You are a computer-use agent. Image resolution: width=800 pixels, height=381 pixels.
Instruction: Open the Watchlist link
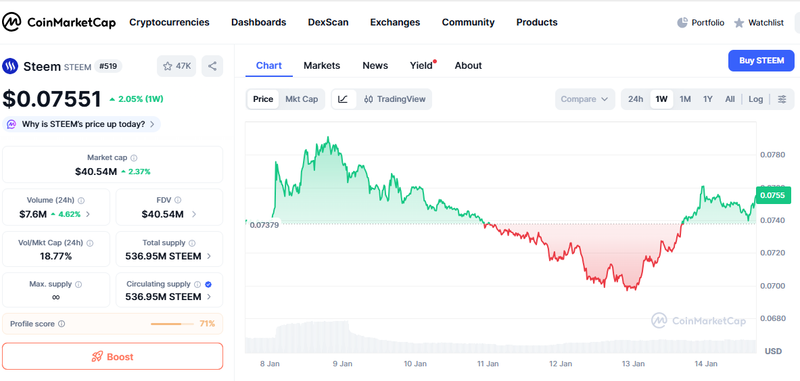(759, 22)
